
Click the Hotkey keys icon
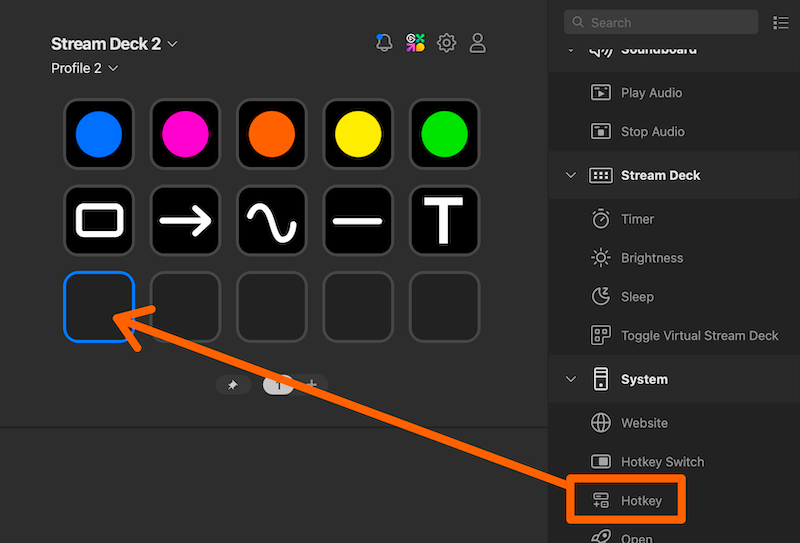[x=601, y=501]
